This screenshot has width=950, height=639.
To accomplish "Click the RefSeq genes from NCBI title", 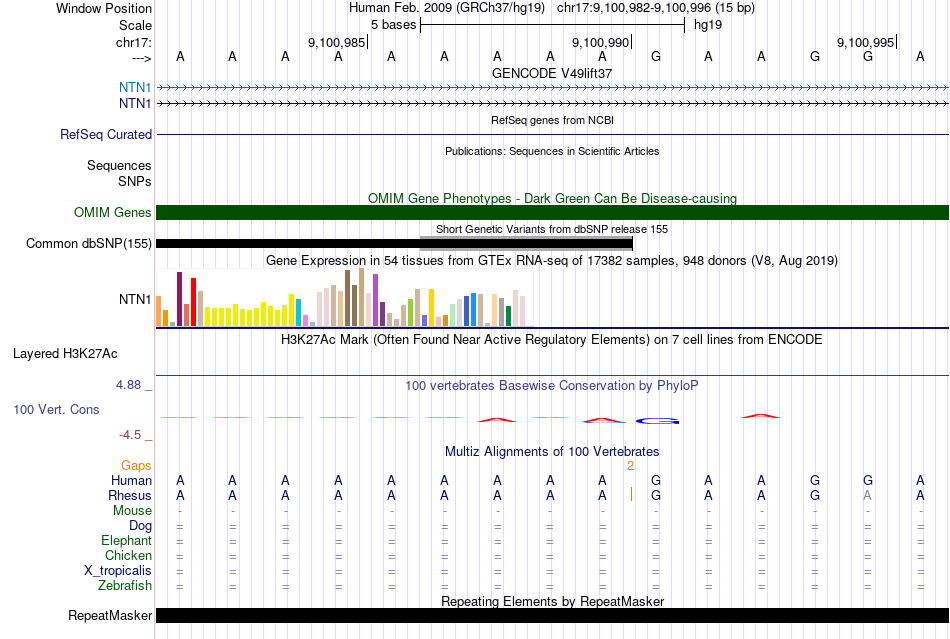I will [x=552, y=120].
